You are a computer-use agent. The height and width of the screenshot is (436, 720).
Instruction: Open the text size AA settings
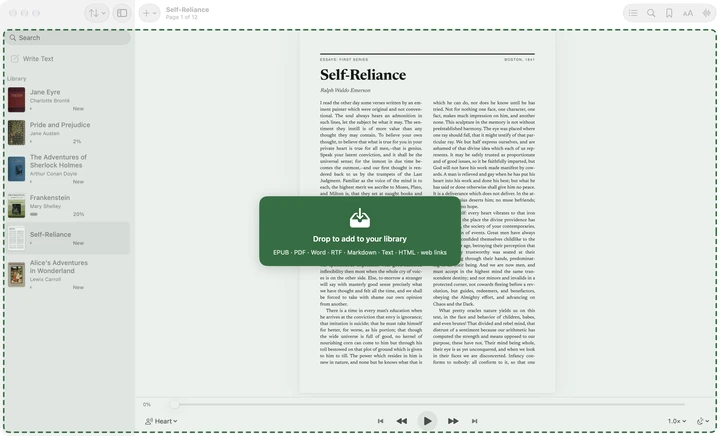[687, 13]
